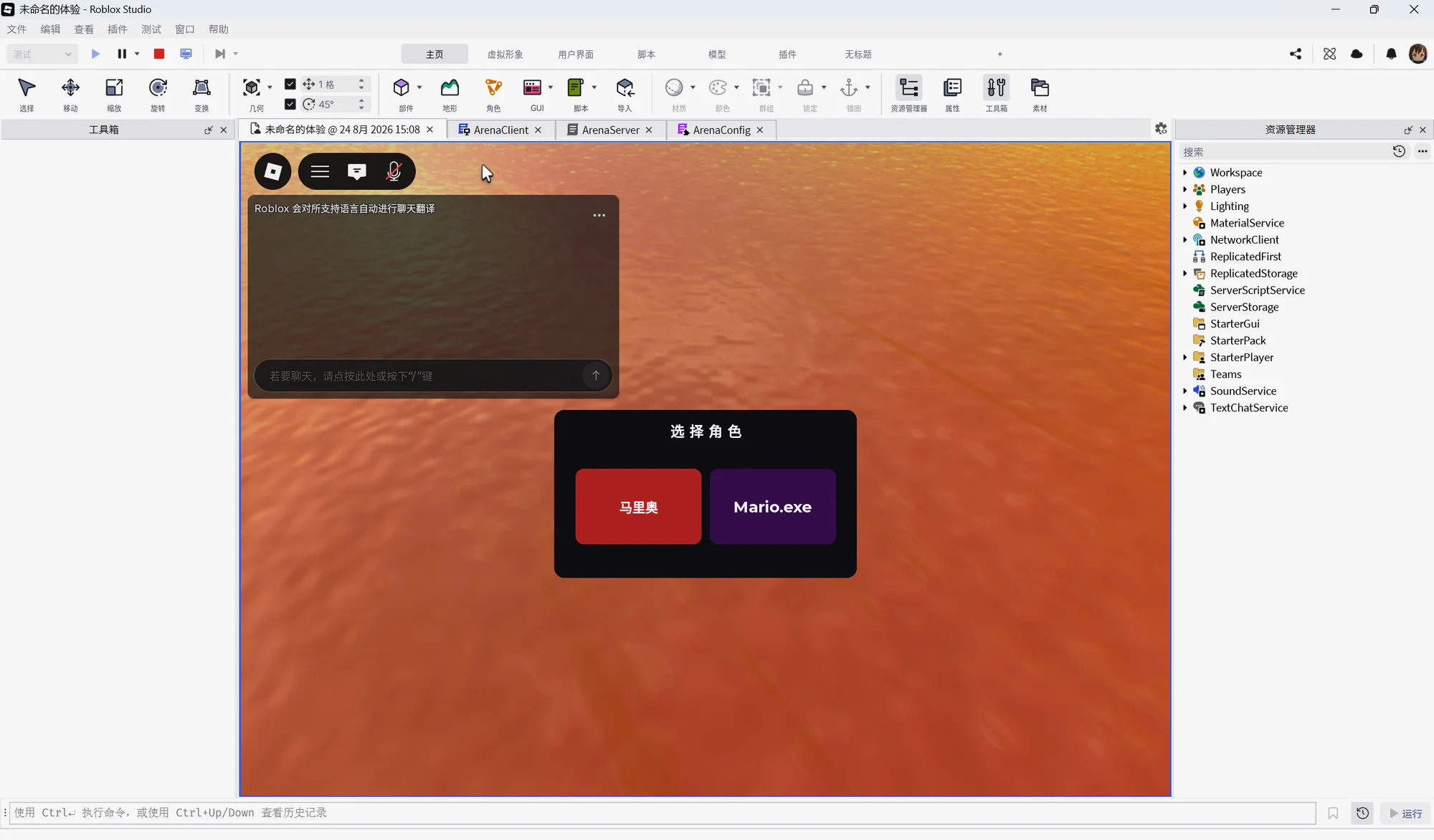The width and height of the screenshot is (1434, 840).
Task: Open the 素材 (Assets) manager
Action: coord(1040,94)
